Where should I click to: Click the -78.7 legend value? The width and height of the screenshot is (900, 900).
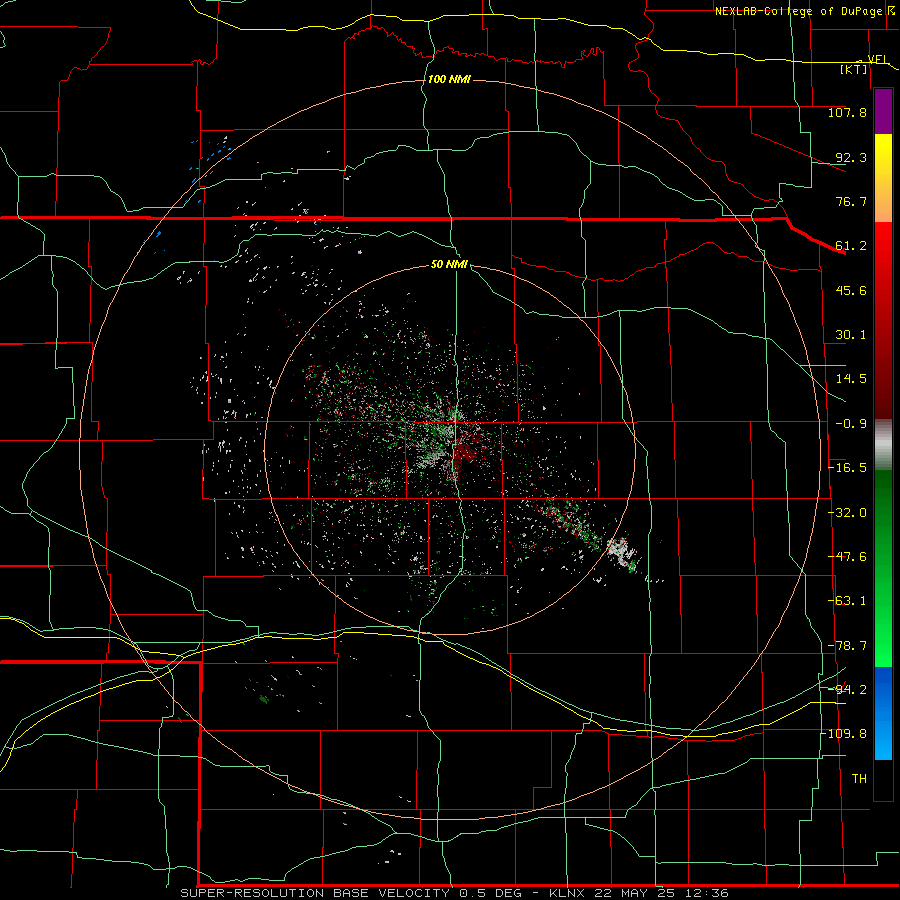[x=847, y=646]
